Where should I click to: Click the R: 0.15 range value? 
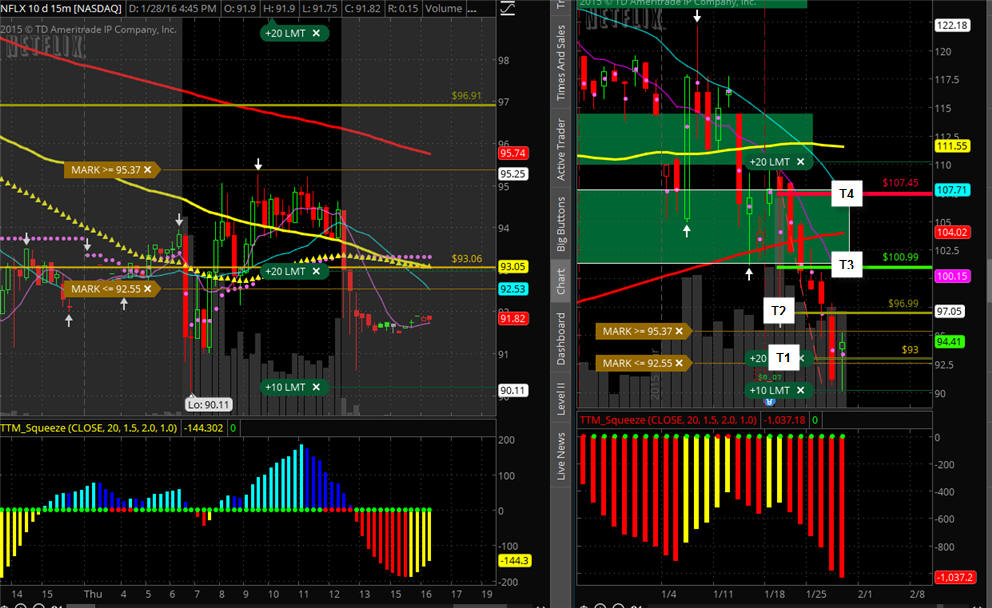[402, 9]
